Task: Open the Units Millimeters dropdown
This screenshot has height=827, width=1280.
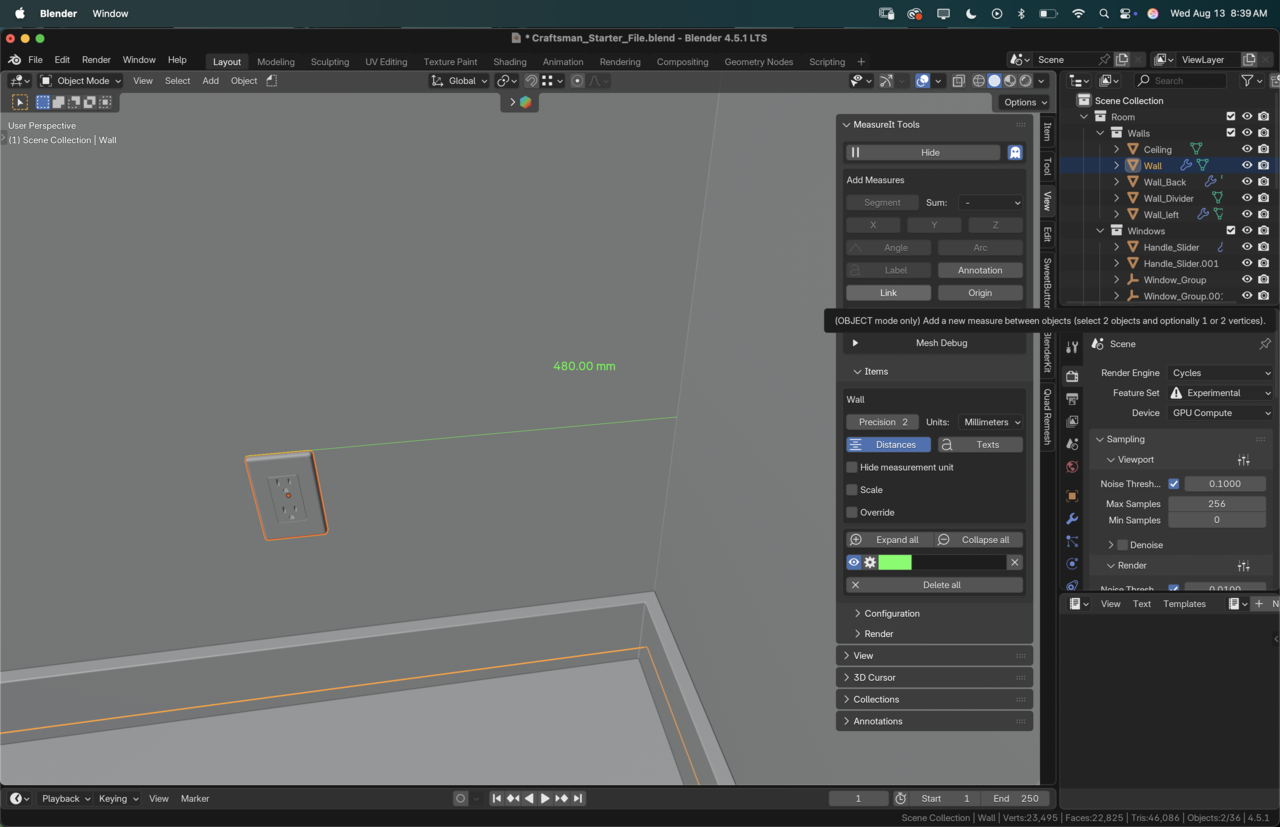Action: [x=990, y=422]
